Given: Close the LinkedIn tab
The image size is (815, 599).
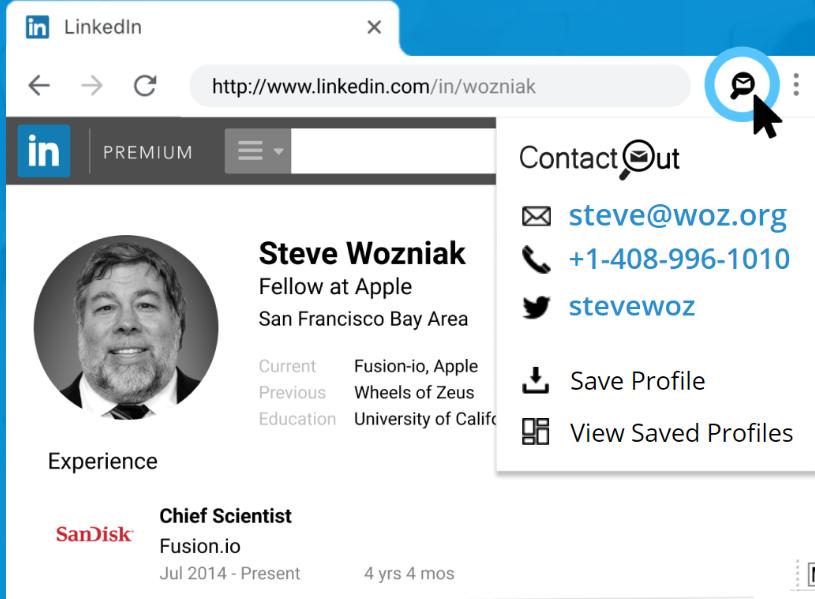Looking at the screenshot, I should click(374, 28).
